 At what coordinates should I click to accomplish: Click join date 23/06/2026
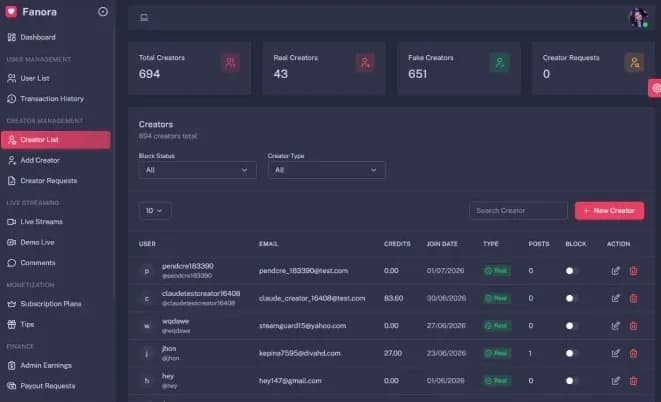446,353
